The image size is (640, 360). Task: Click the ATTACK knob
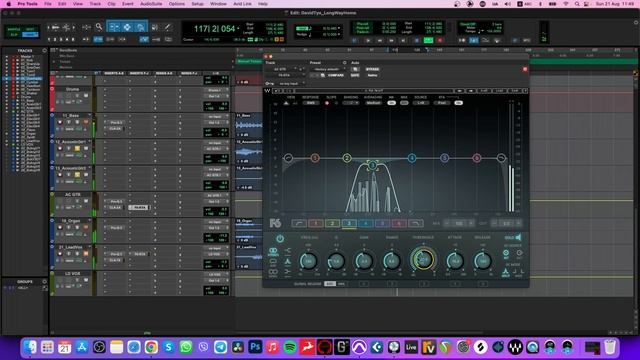click(x=455, y=260)
